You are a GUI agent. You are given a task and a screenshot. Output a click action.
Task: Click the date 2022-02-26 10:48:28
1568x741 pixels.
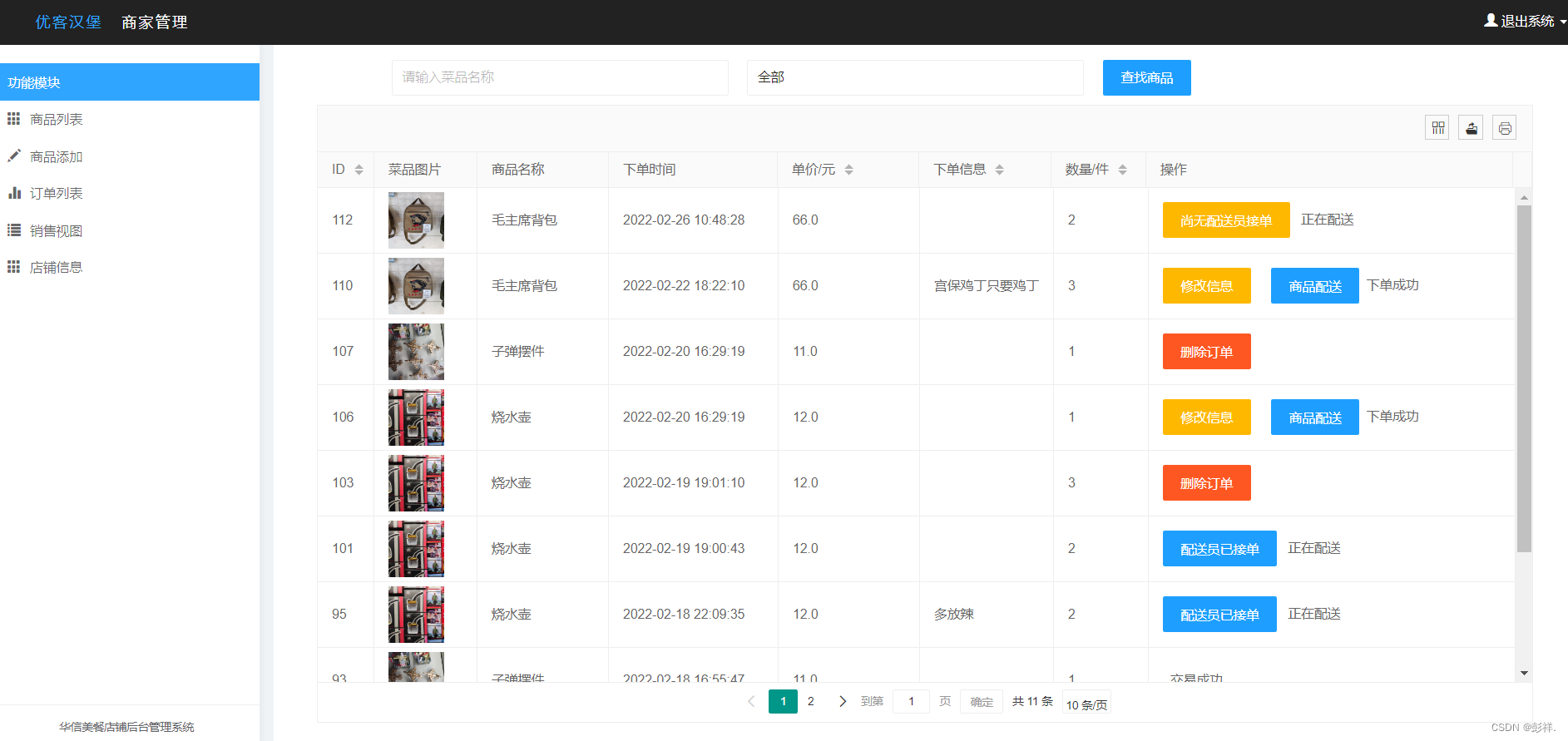pyautogui.click(x=684, y=220)
